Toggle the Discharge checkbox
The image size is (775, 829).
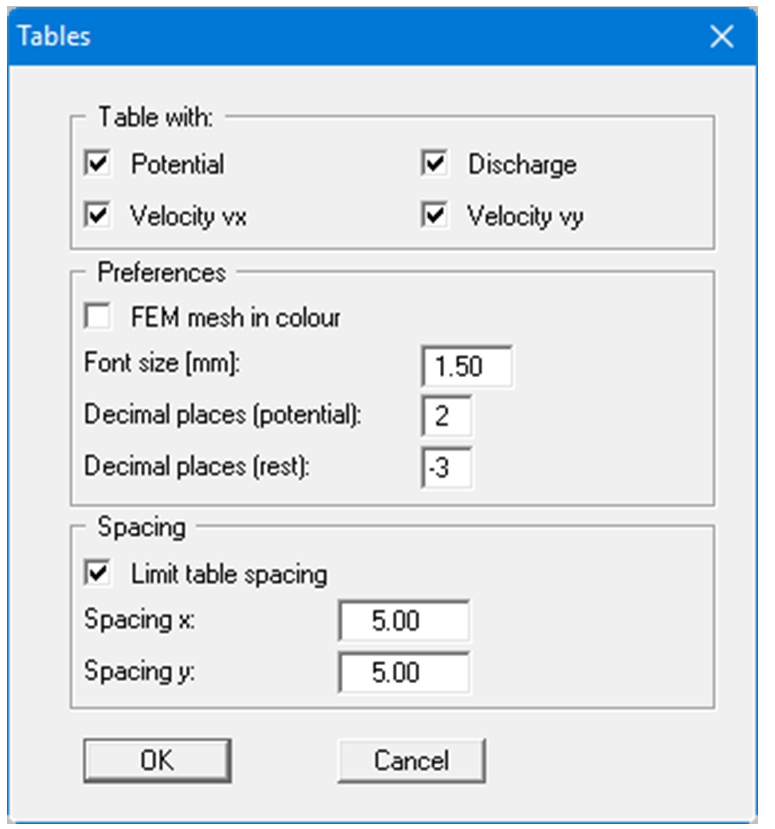434,164
